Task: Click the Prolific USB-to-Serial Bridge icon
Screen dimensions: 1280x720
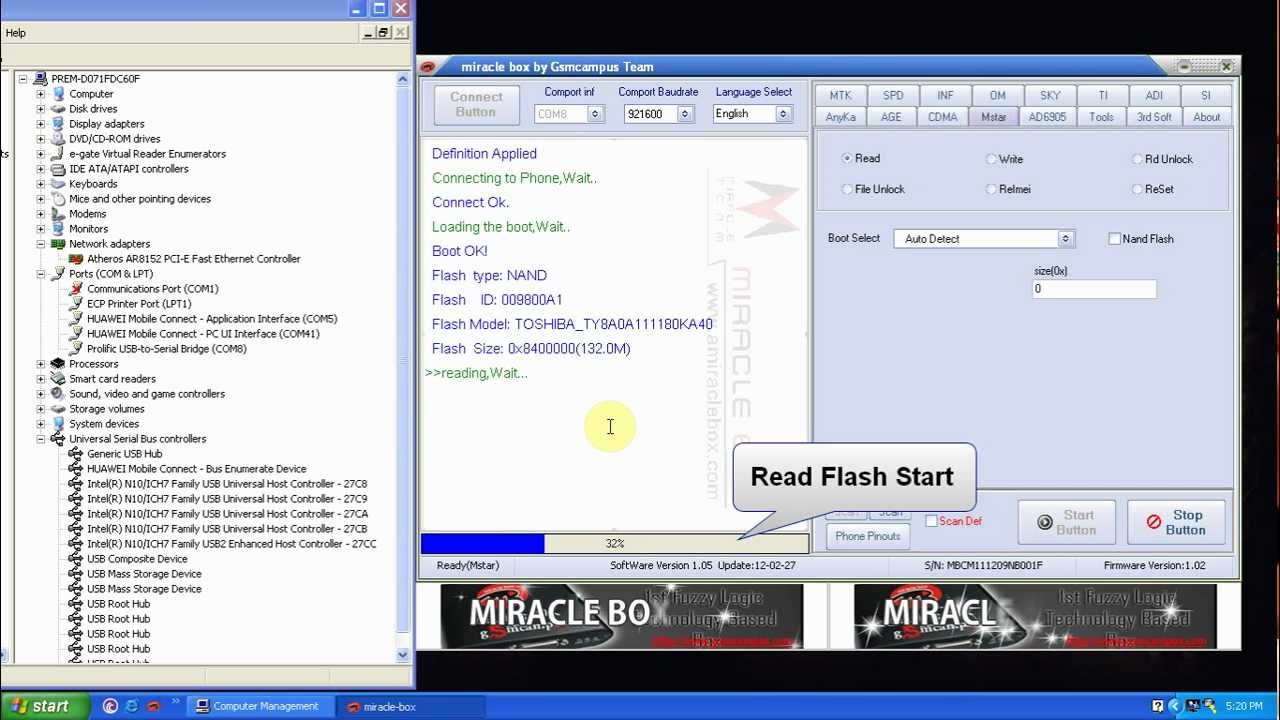Action: [x=76, y=349]
